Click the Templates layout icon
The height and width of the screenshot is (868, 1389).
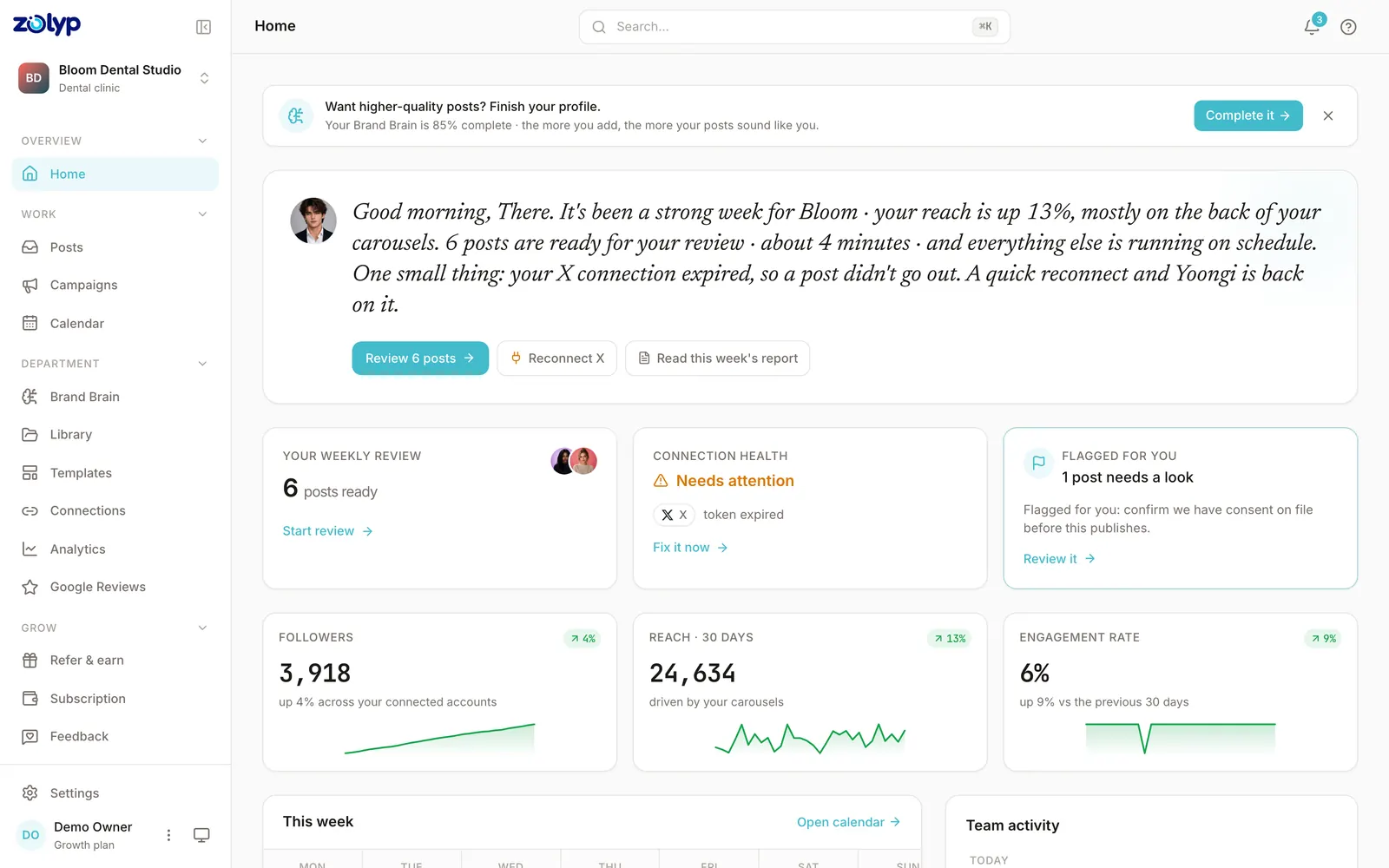click(30, 473)
